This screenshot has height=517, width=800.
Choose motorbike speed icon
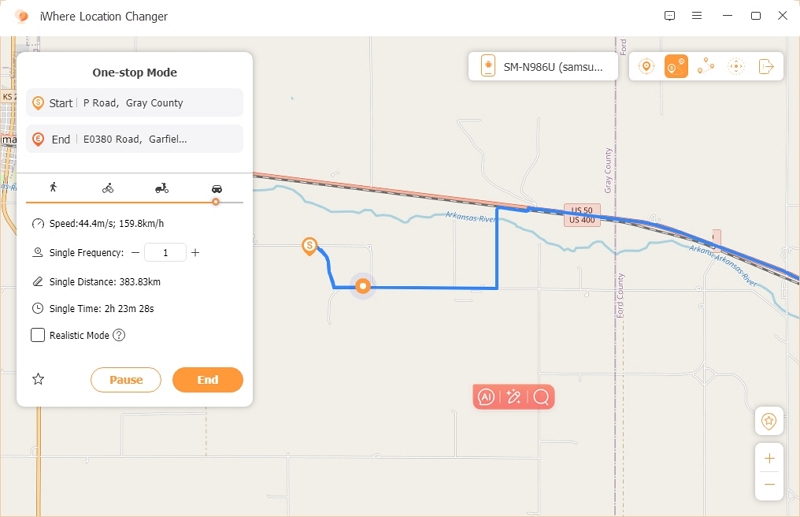[x=162, y=188]
